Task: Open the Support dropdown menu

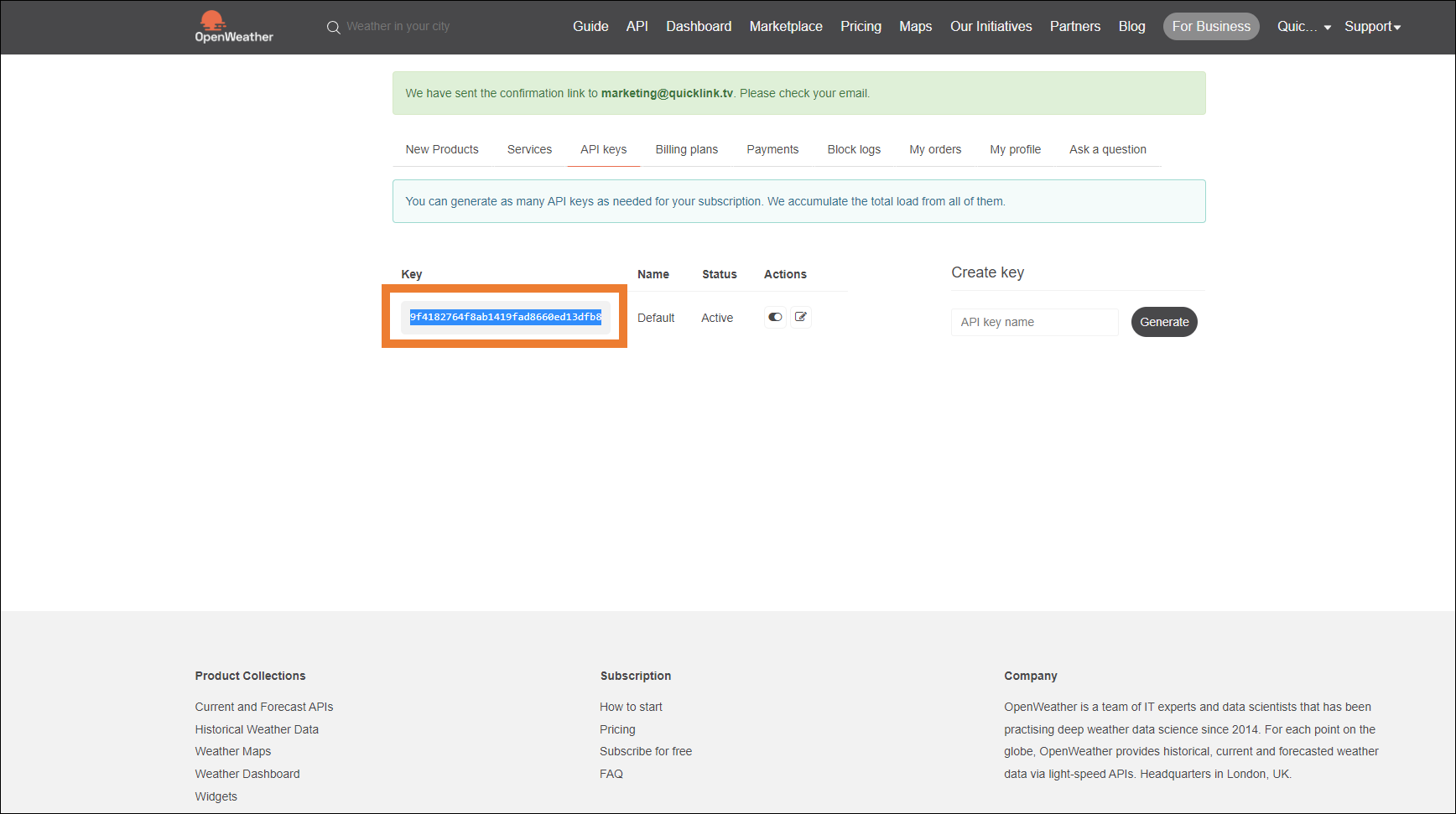Action: [1372, 27]
